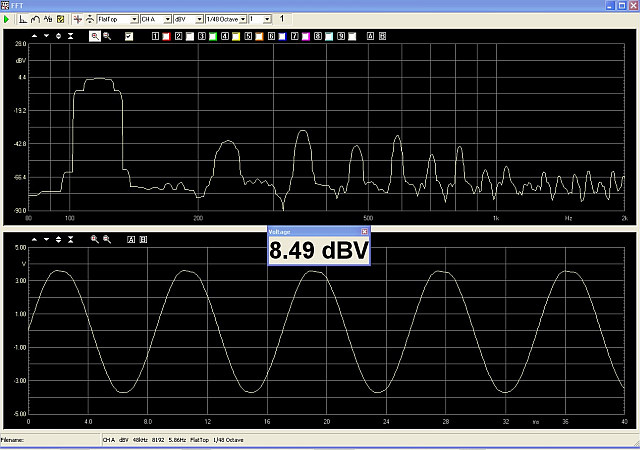Click the averaging icon beside the crosshair

pos(89,19)
